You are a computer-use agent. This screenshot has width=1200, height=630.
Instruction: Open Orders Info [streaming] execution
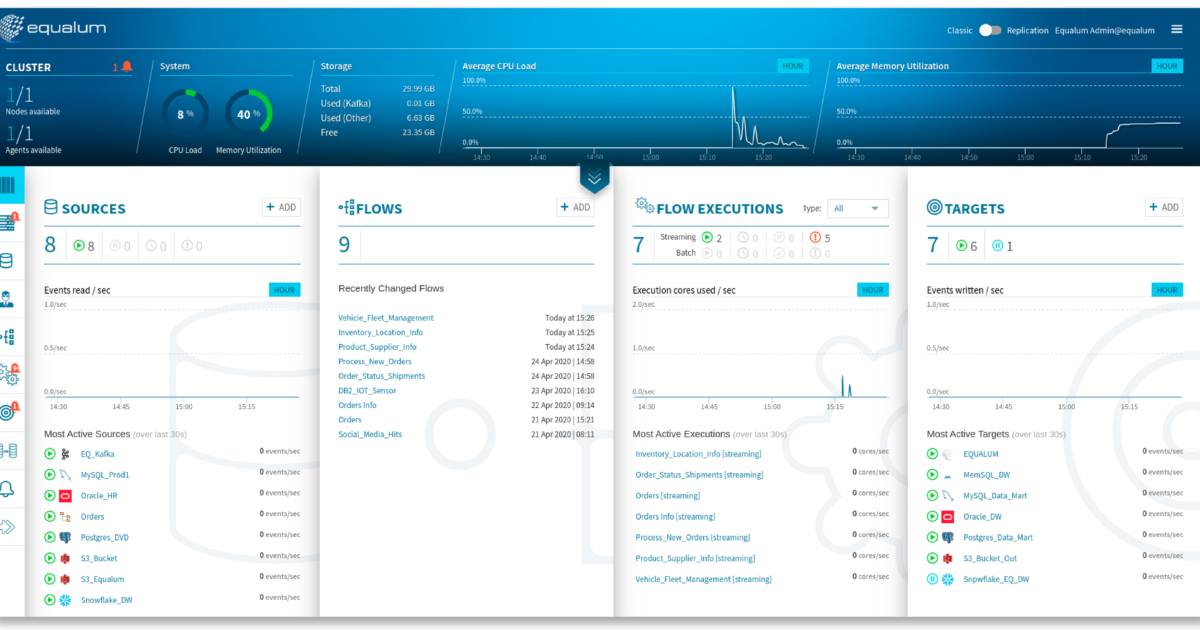tap(675, 517)
